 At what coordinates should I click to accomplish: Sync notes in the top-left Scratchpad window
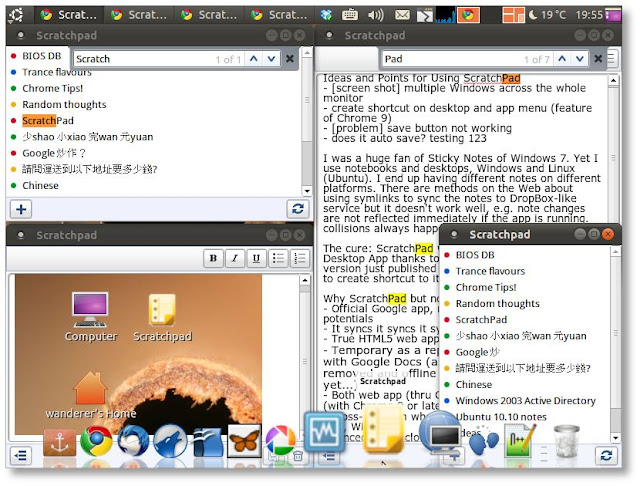[x=298, y=209]
